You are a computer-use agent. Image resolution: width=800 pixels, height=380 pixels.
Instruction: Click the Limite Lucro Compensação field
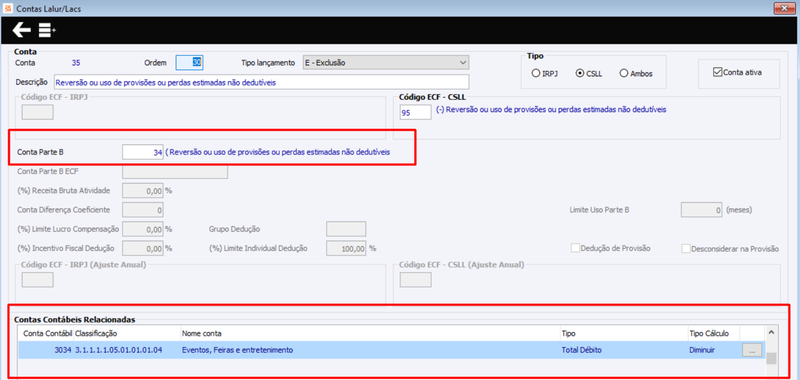(x=143, y=230)
